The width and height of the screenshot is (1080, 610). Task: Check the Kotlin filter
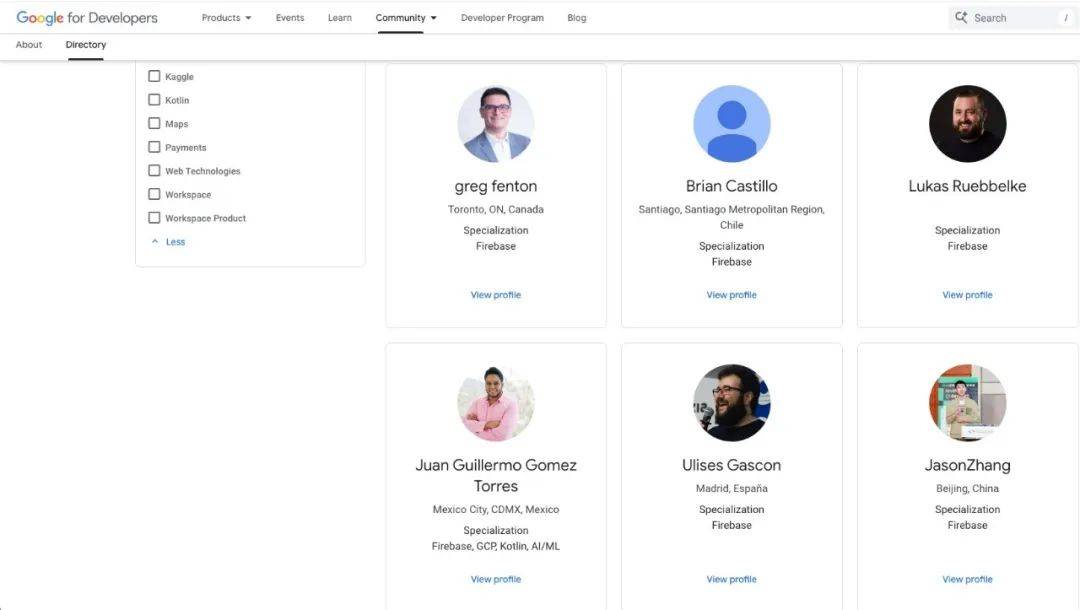[155, 100]
